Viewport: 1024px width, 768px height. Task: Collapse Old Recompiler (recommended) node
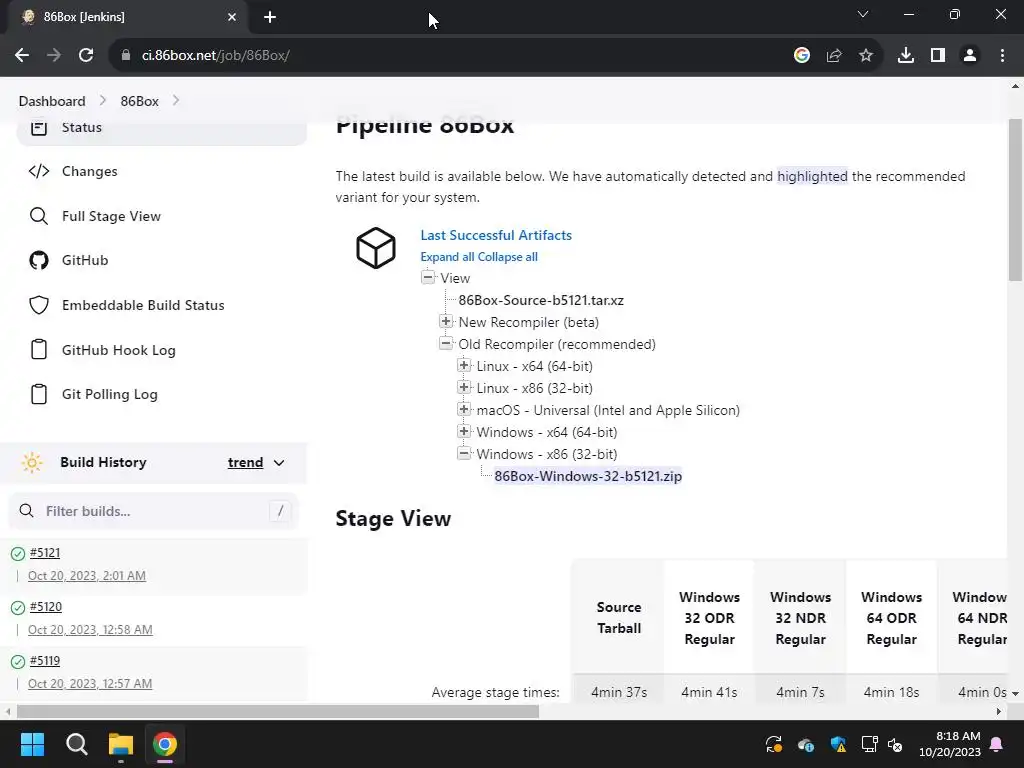pos(446,344)
